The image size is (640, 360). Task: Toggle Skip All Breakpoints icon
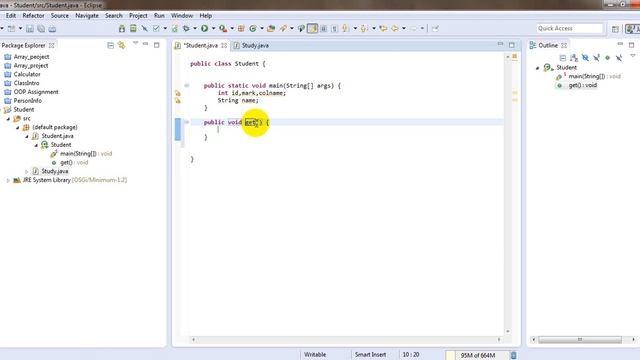tap(144, 28)
